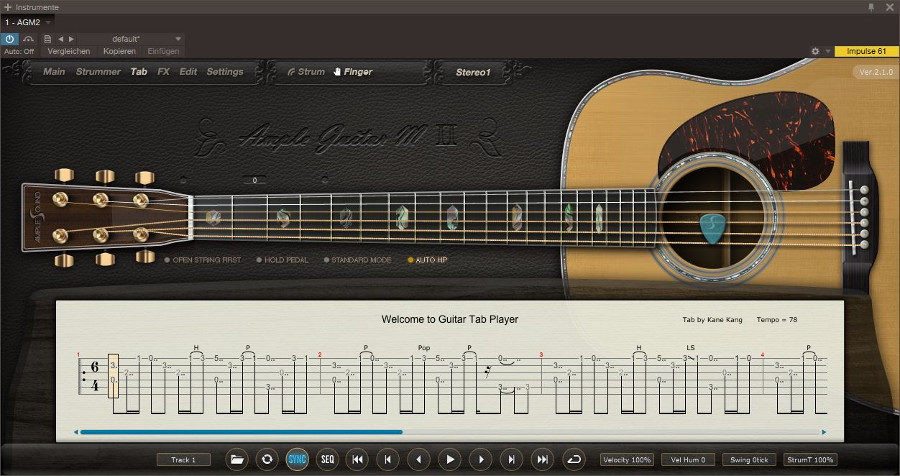Toggle the SYNC button
Image resolution: width=900 pixels, height=476 pixels.
[x=297, y=459]
